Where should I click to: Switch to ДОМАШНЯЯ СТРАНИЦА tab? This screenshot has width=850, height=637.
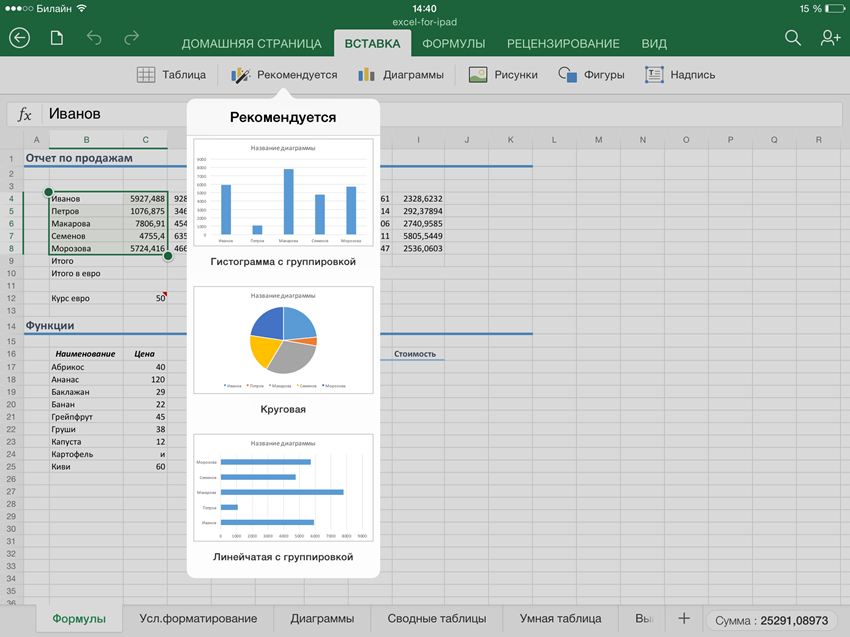coord(252,44)
